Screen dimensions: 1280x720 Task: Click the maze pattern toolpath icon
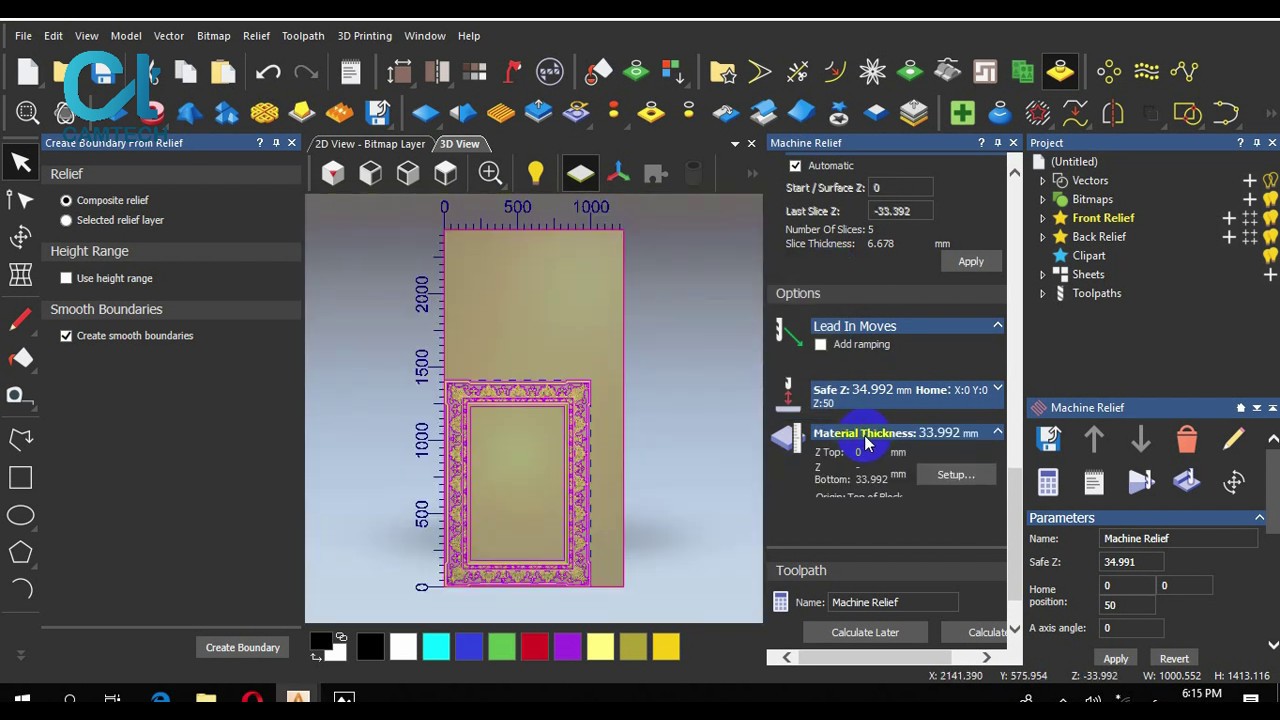pyautogui.click(x=985, y=71)
